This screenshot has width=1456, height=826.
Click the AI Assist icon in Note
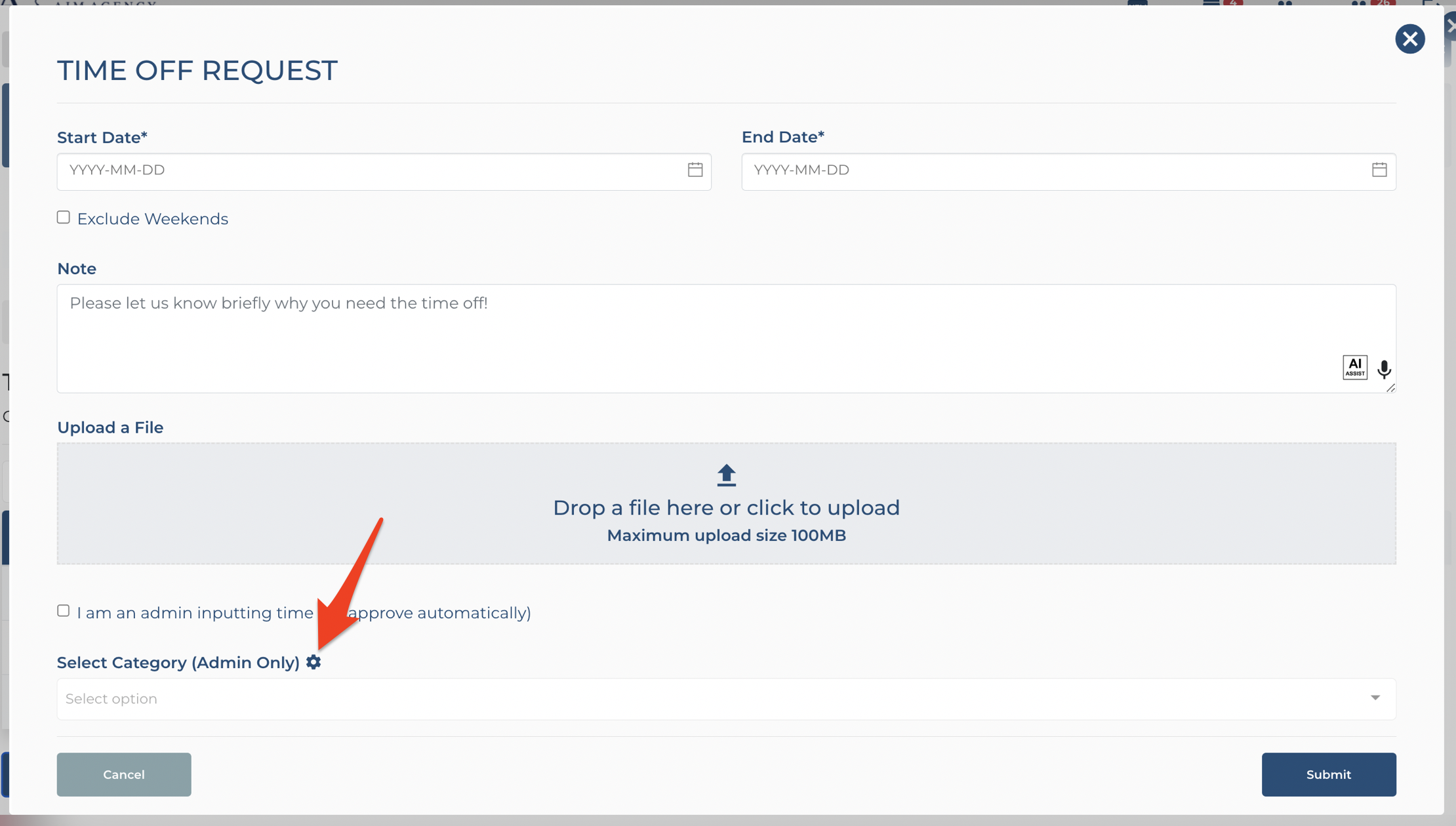point(1354,368)
